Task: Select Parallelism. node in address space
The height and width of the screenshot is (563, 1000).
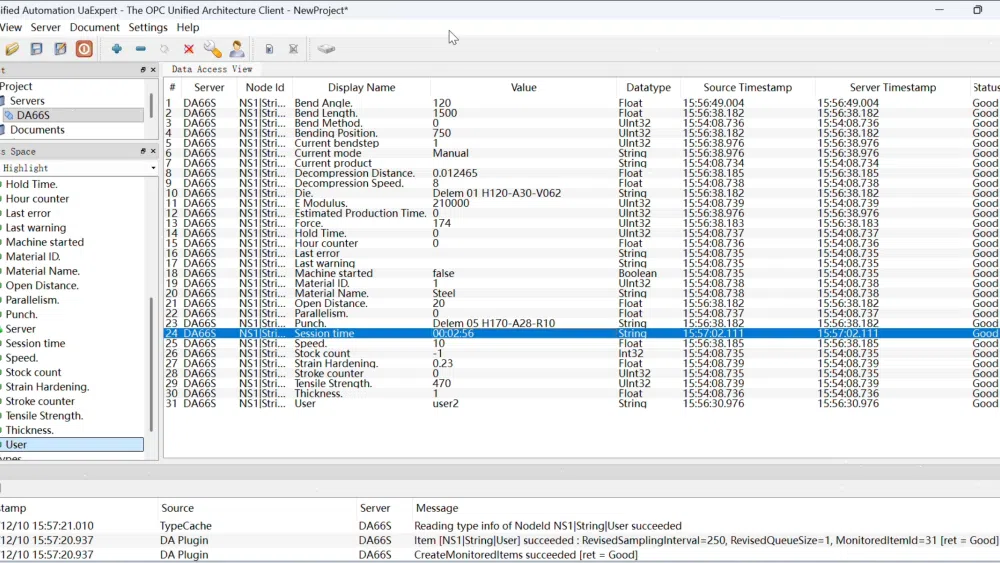Action: pos(32,300)
